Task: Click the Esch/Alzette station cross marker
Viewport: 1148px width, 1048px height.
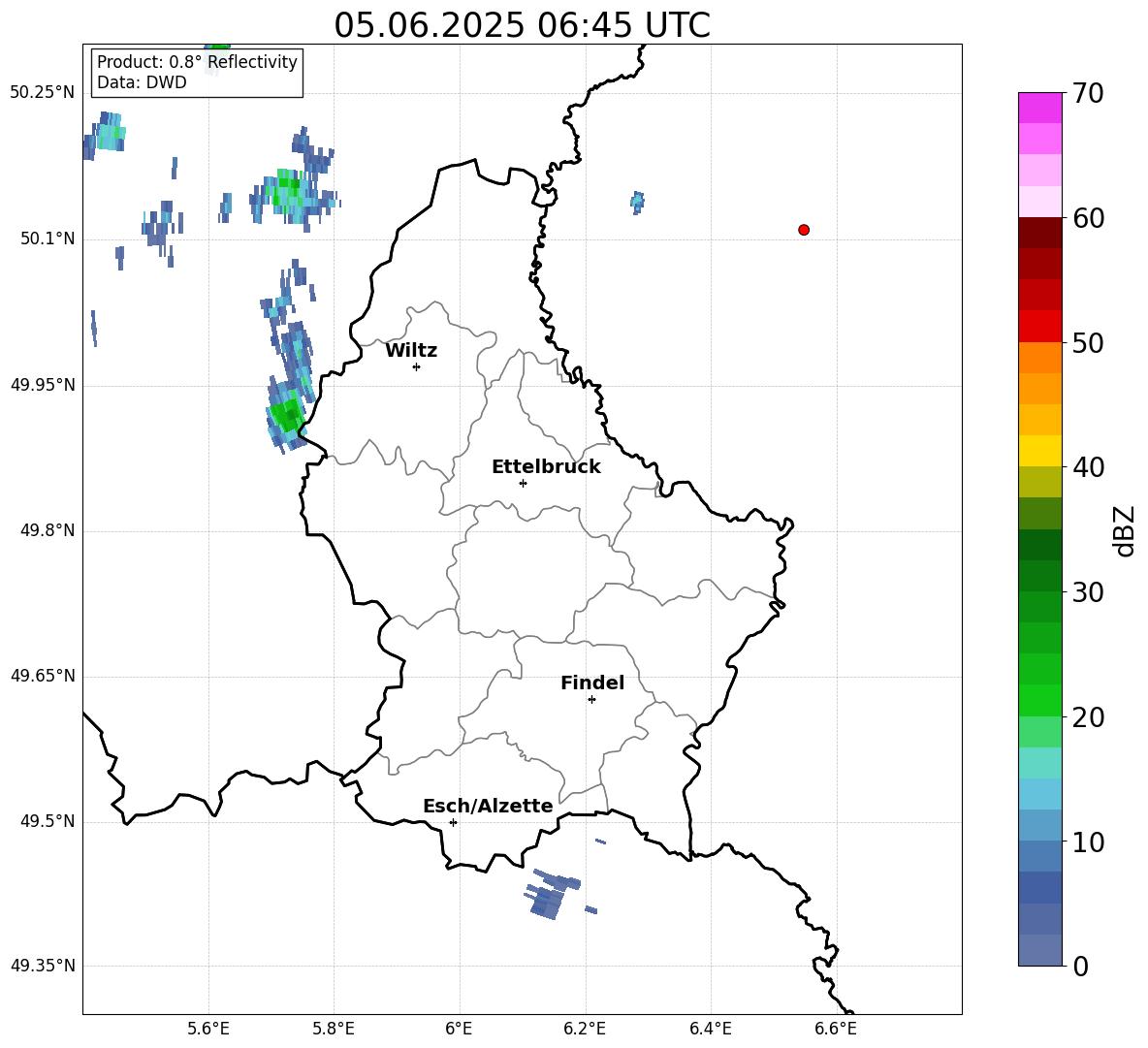Action: point(453,822)
